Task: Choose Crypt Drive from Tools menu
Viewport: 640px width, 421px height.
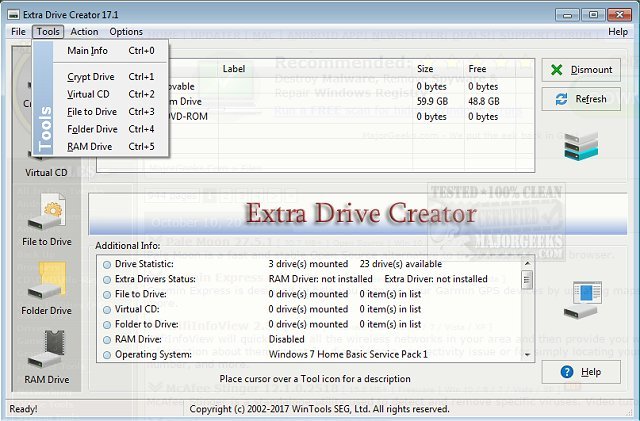Action: click(x=111, y=77)
